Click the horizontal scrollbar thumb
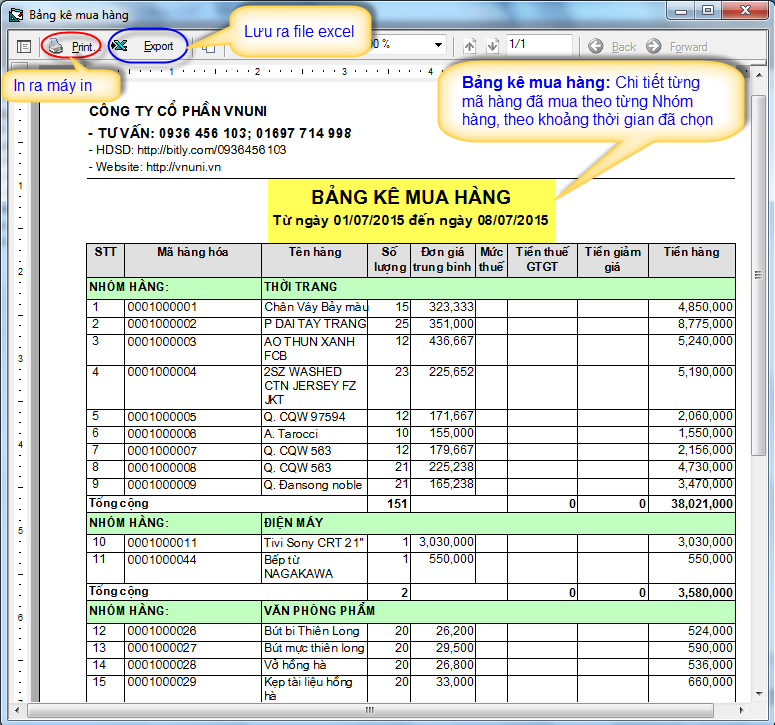Image resolution: width=775 pixels, height=725 pixels. [372, 711]
